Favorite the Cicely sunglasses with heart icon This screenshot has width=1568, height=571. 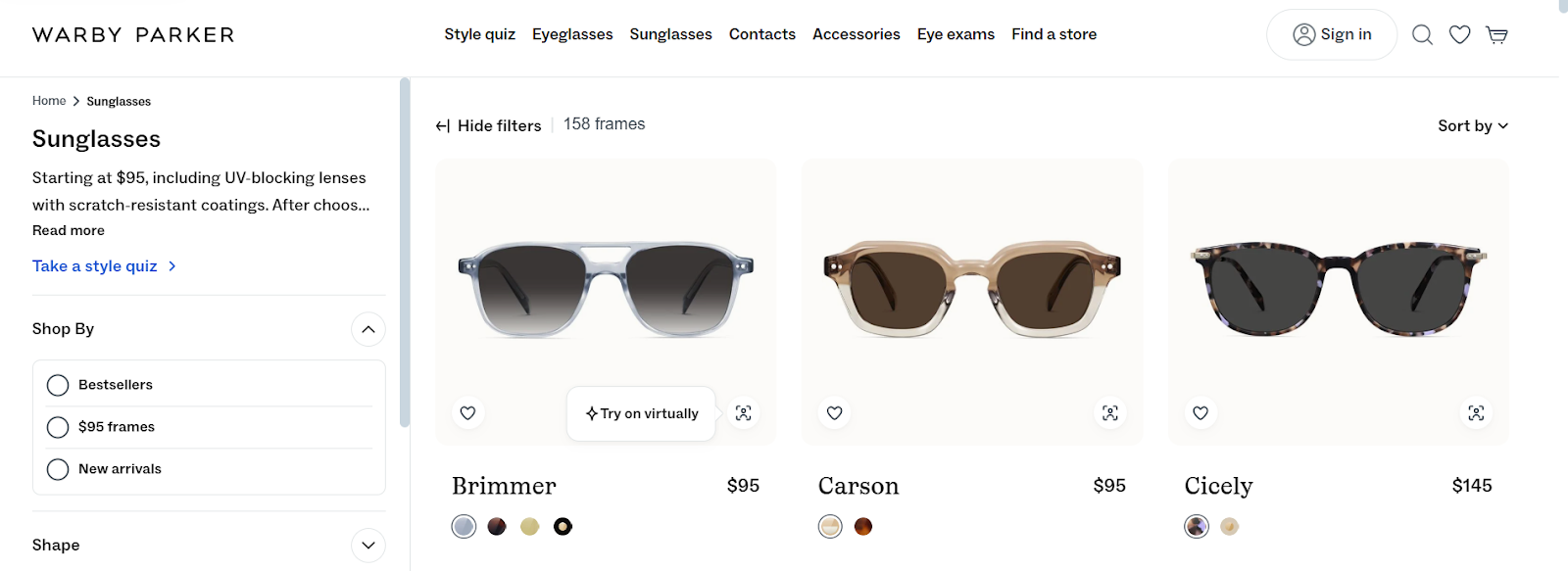[x=1200, y=412]
